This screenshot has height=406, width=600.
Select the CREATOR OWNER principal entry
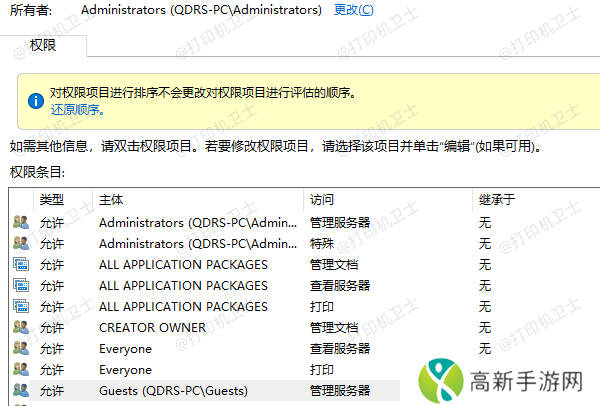tap(152, 328)
